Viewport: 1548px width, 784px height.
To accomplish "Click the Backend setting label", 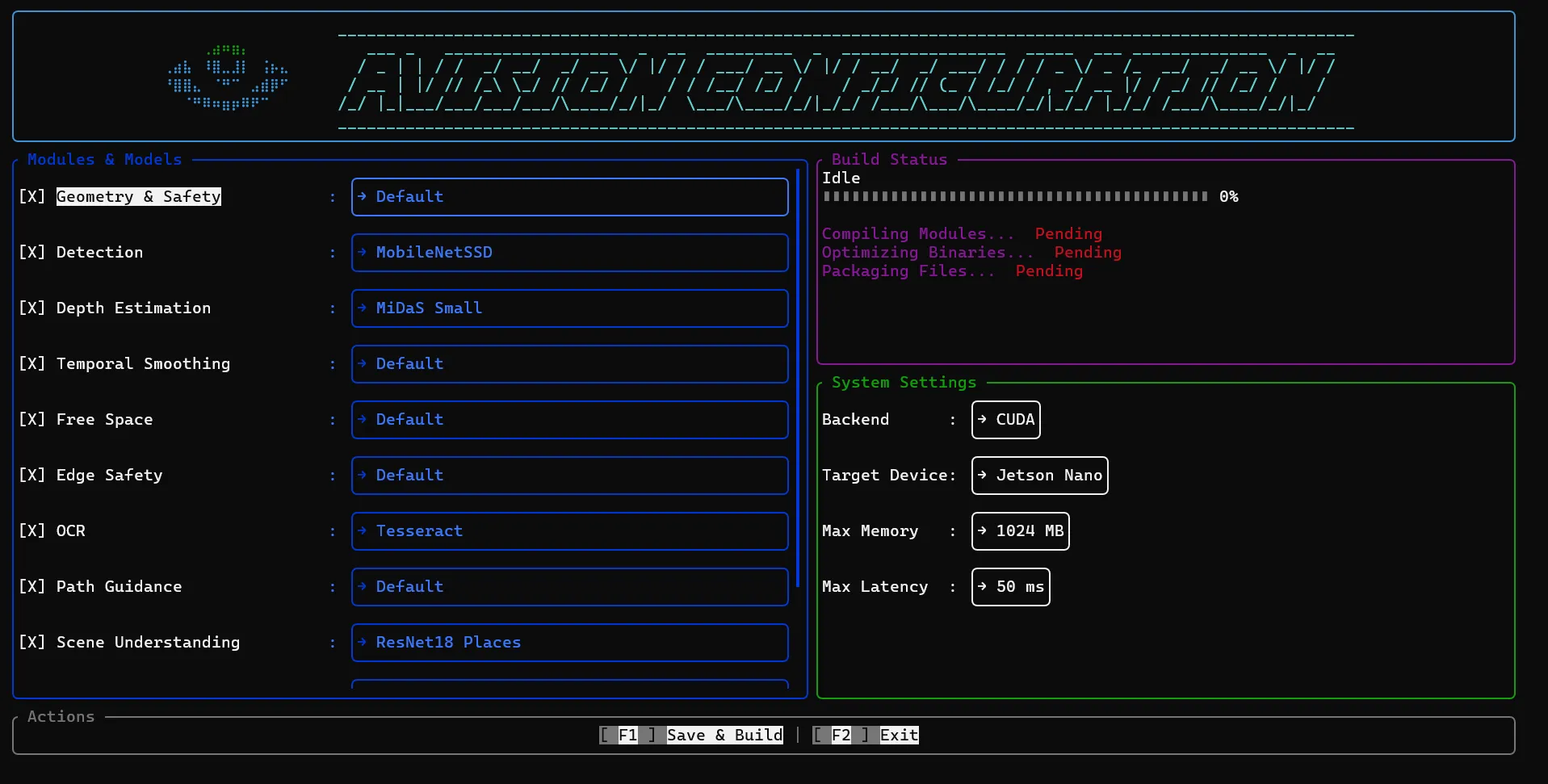I will 856,420.
